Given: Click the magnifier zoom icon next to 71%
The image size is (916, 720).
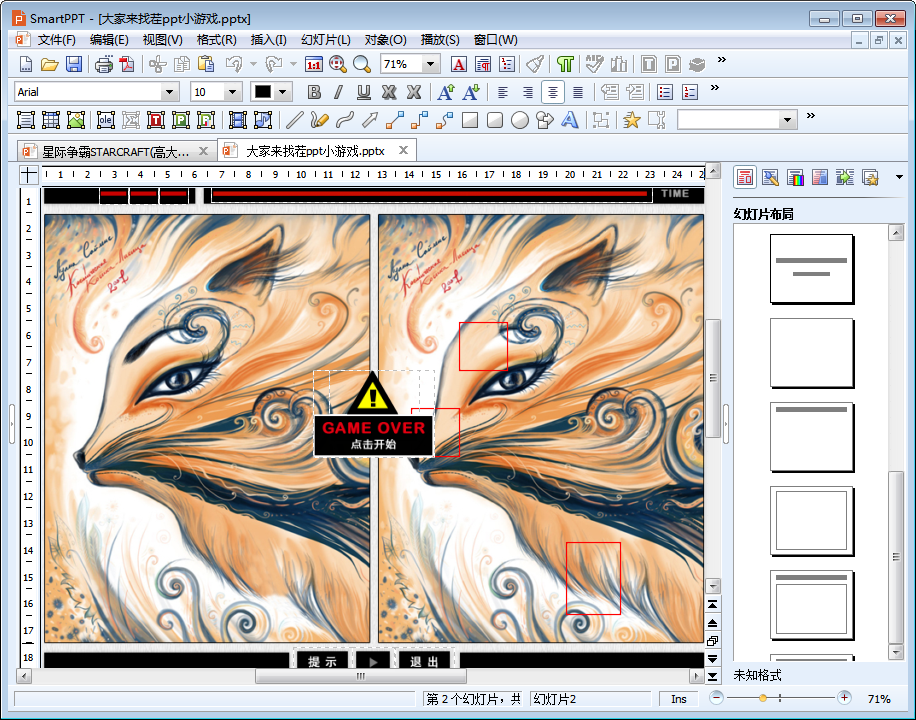Looking at the screenshot, I should coord(362,64).
